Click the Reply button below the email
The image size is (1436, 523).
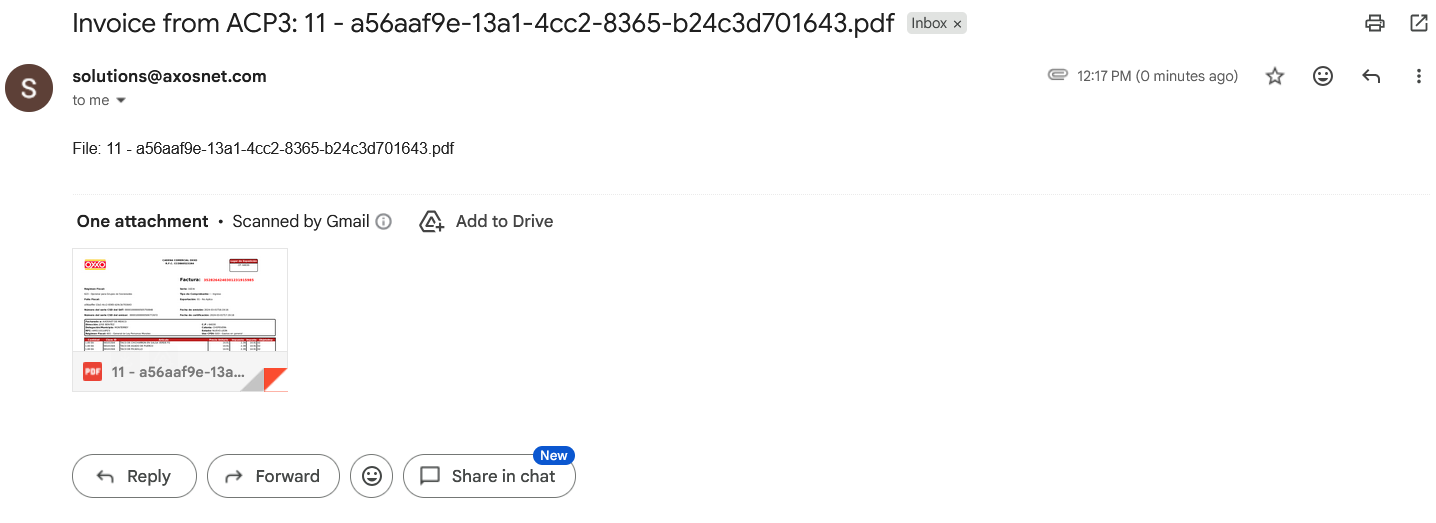pyautogui.click(x=134, y=476)
